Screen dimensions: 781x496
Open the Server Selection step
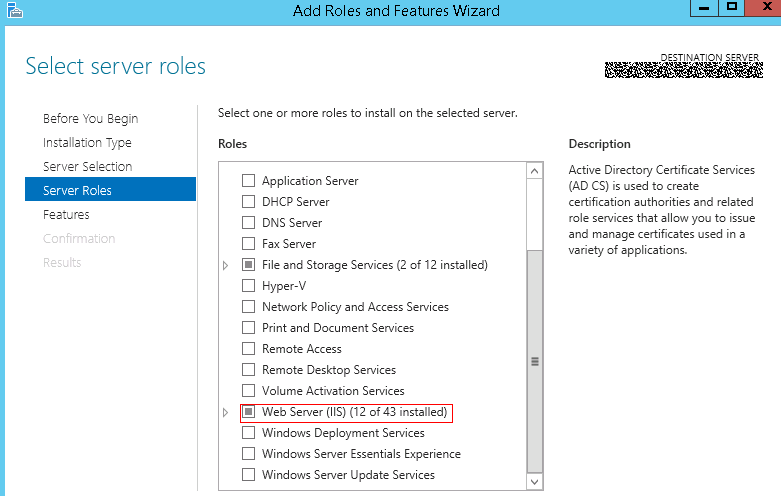[x=88, y=166]
